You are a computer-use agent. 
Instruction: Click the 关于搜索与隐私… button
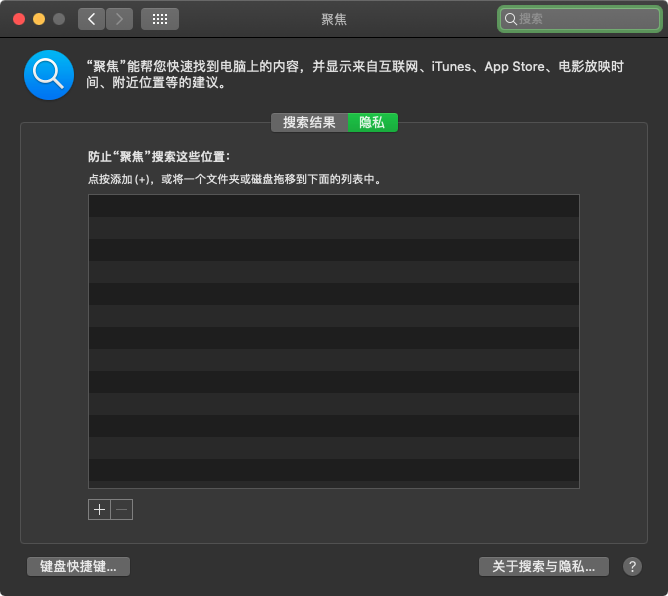(x=544, y=566)
